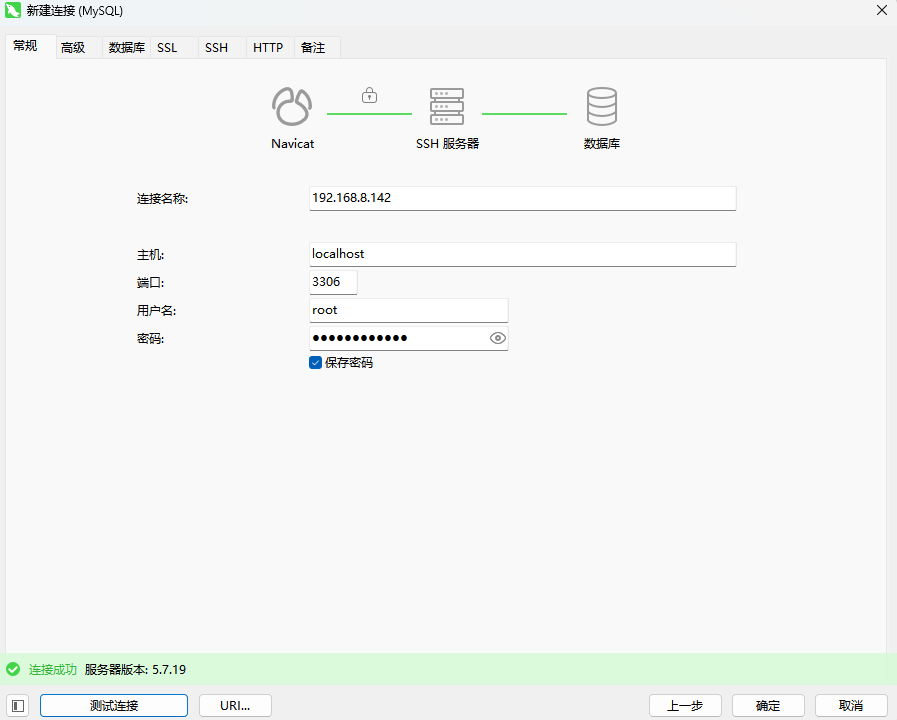Click the SSH server icon in diagram
Screen dimensions: 897x720
coord(447,106)
